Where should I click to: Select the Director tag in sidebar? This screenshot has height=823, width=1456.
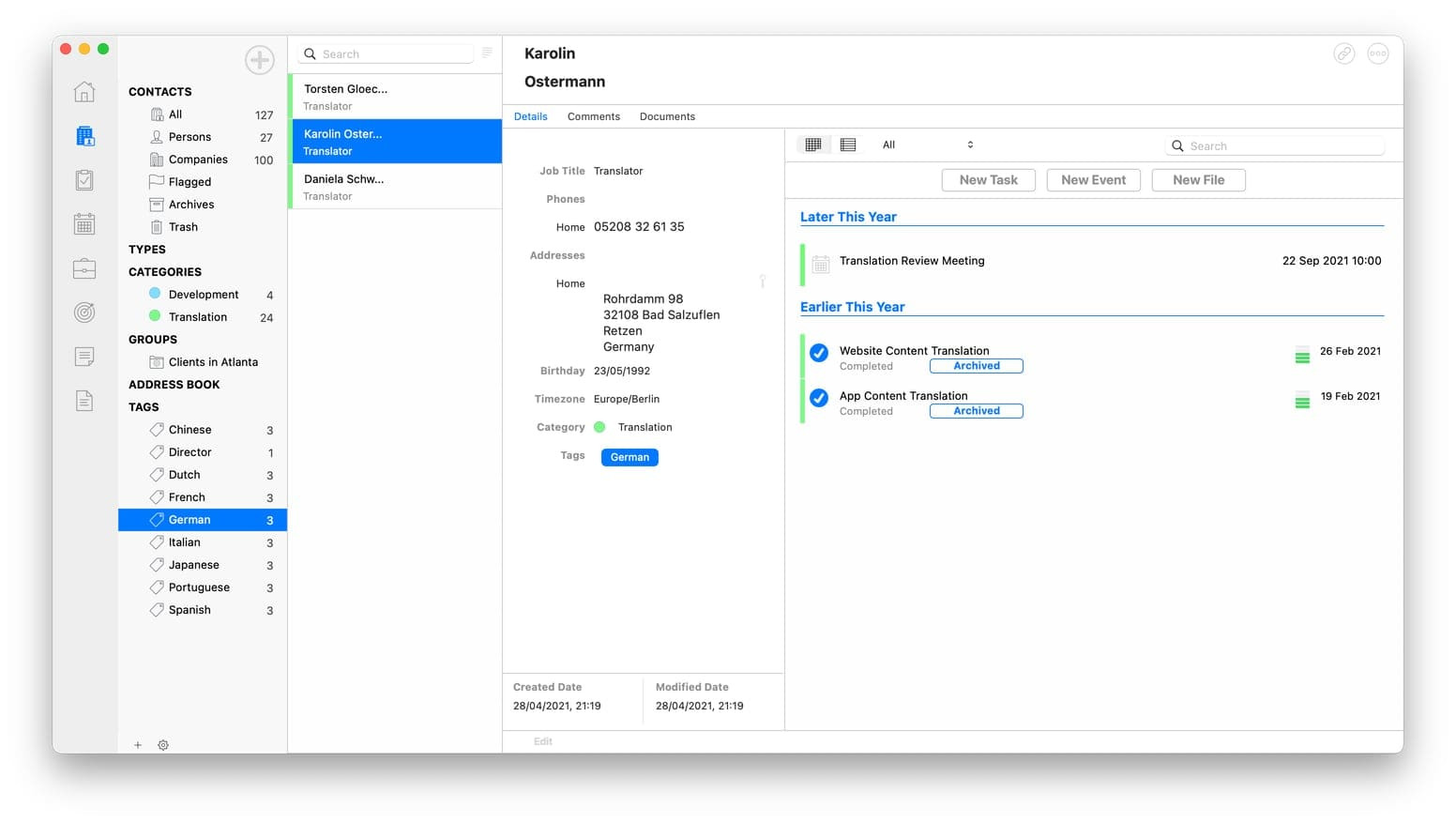203,452
